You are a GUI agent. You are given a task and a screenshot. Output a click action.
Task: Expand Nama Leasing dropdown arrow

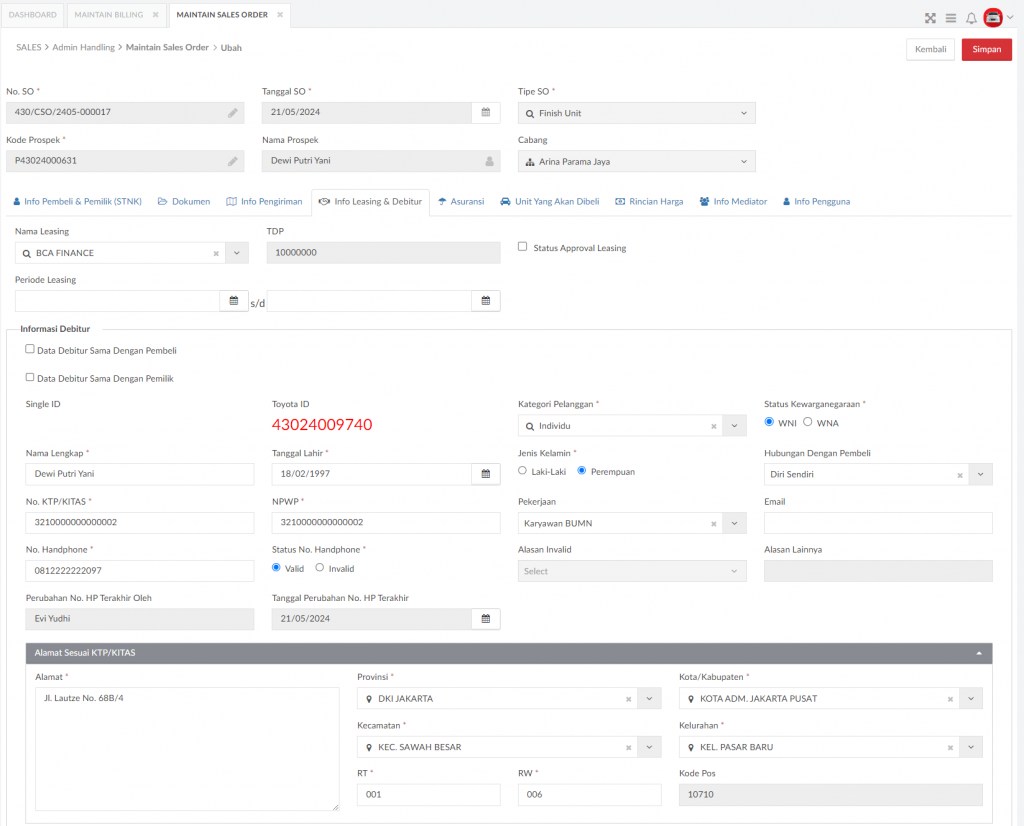click(237, 253)
